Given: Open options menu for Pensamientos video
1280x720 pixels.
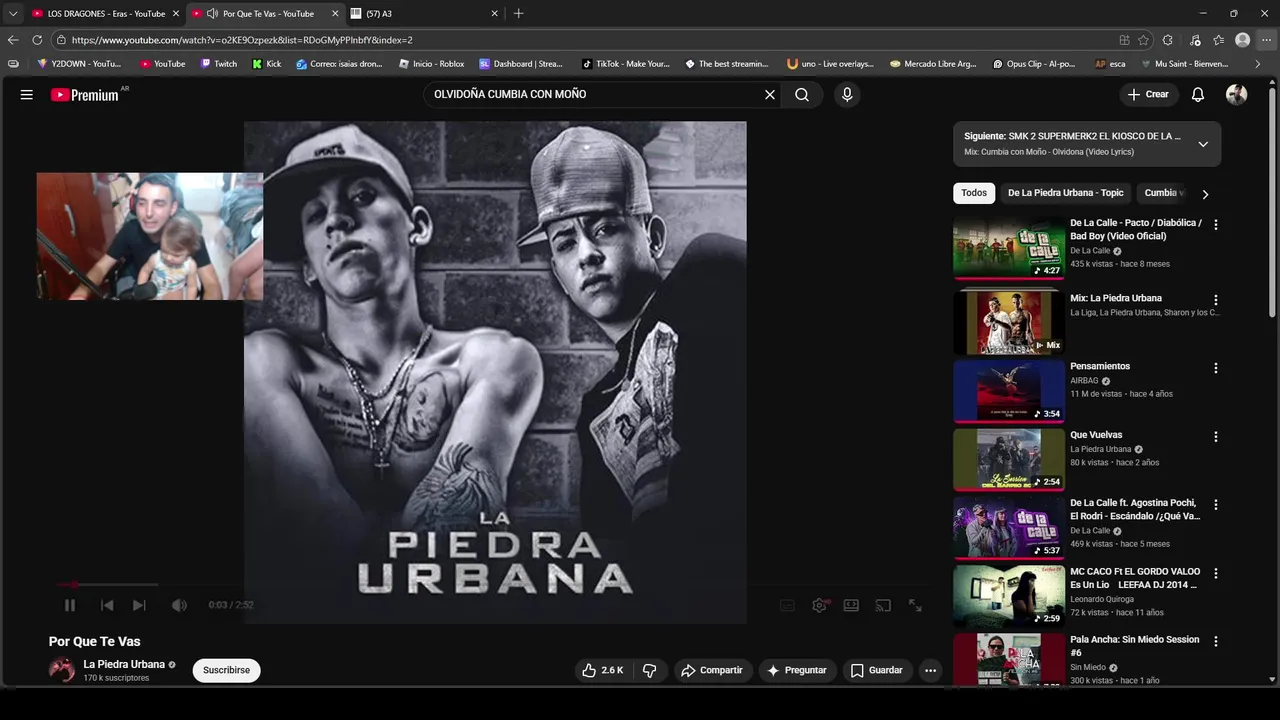Looking at the screenshot, I should coord(1216,368).
